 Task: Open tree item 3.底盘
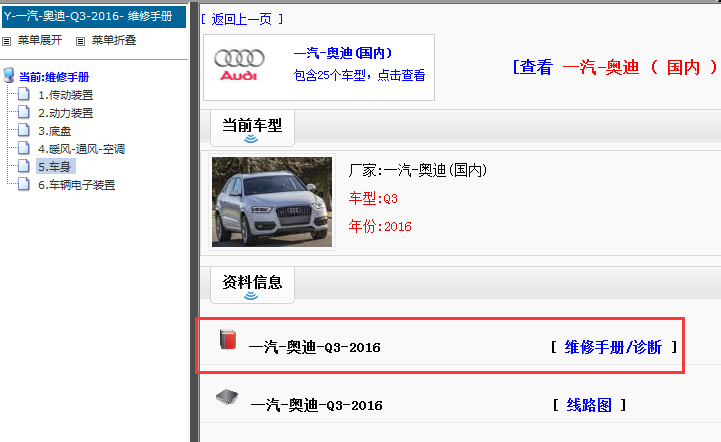55,131
